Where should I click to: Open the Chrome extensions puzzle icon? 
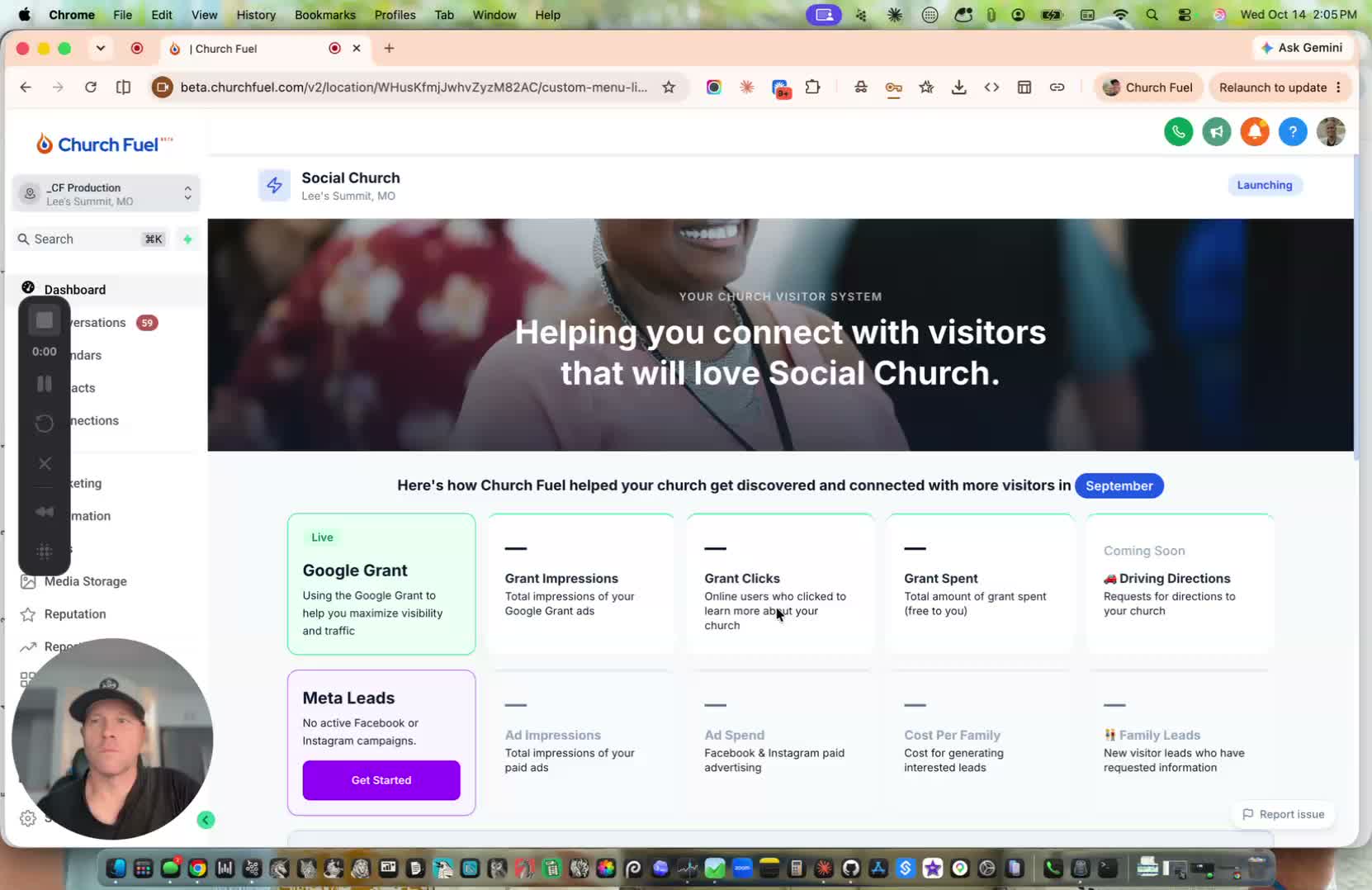click(x=812, y=88)
